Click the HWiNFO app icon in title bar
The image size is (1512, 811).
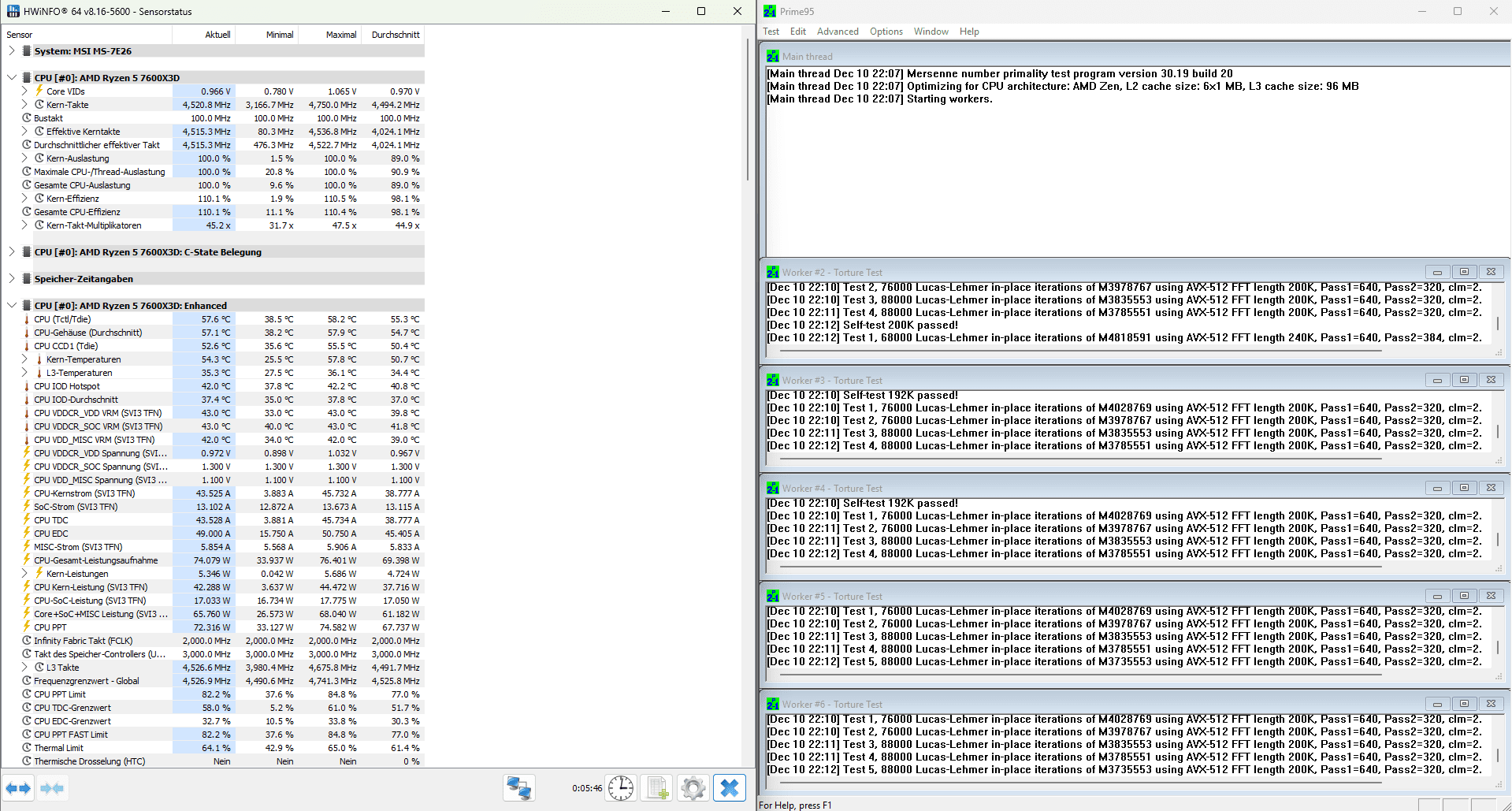pyautogui.click(x=13, y=11)
